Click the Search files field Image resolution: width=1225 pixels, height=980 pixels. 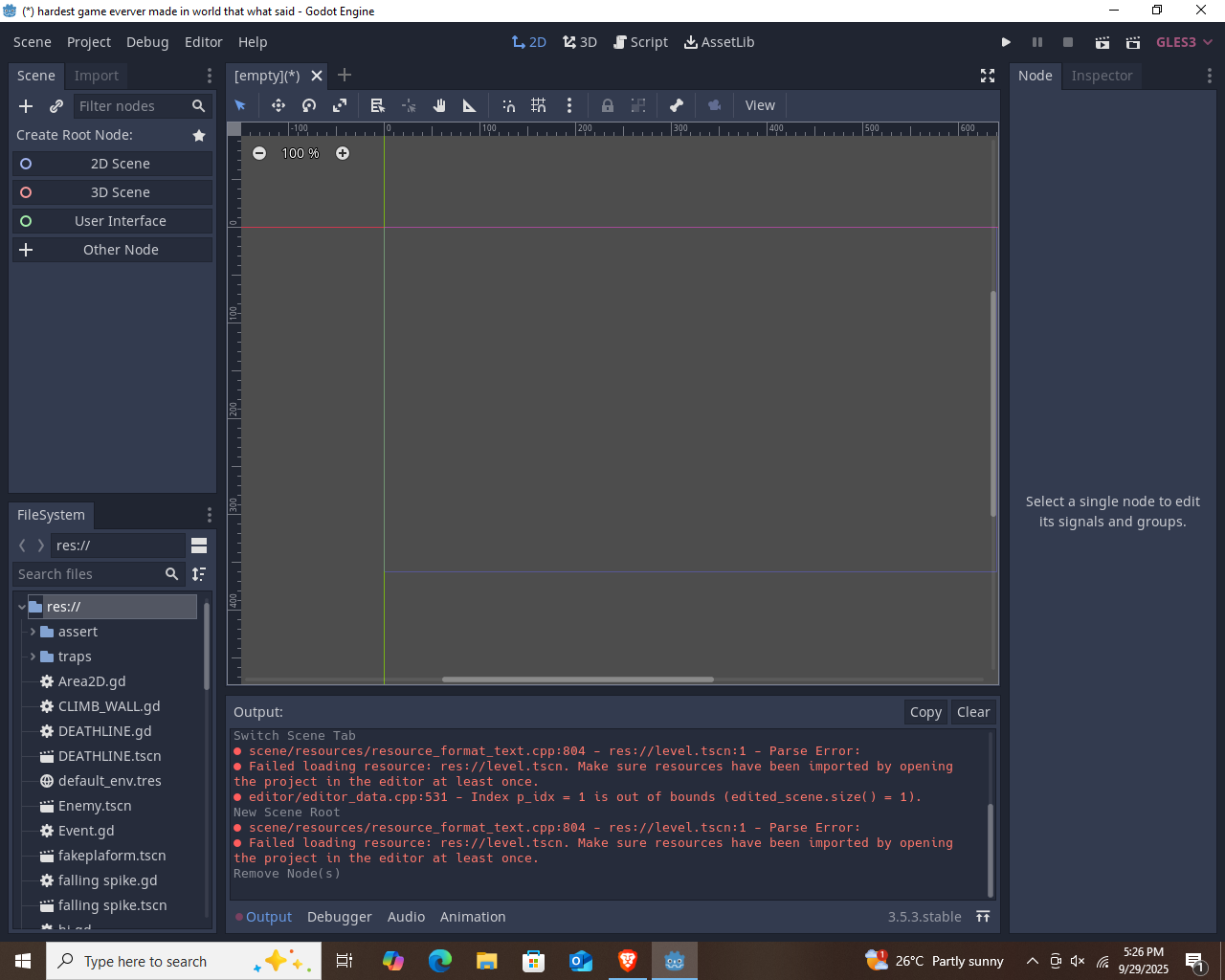click(x=99, y=574)
